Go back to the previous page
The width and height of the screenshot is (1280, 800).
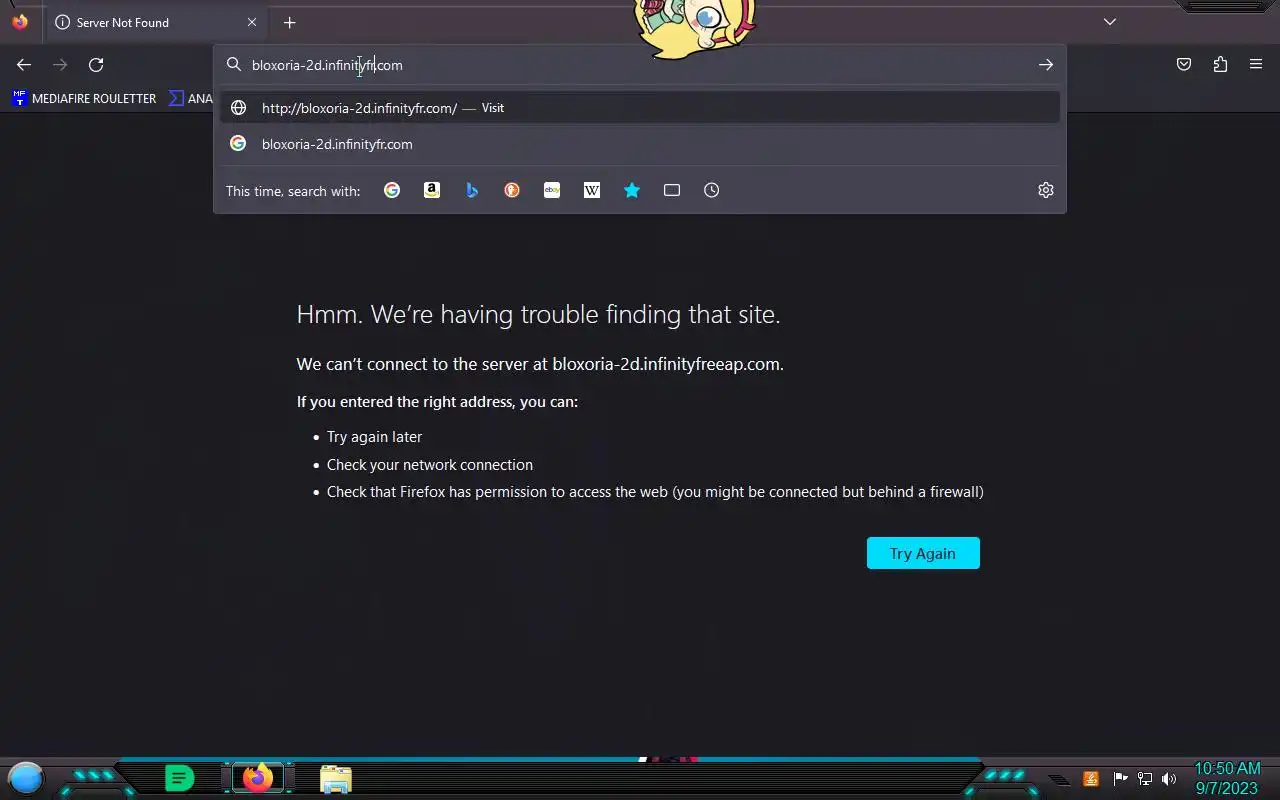coord(24,65)
